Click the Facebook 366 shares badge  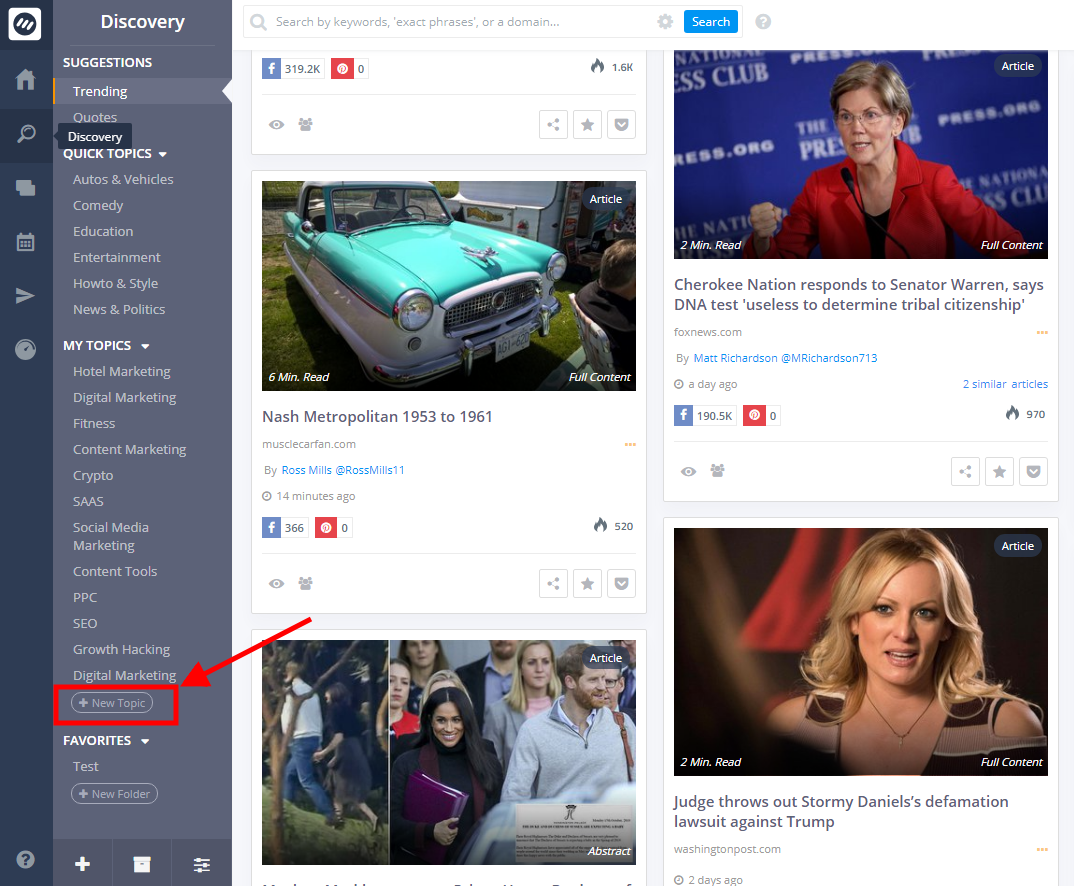click(285, 527)
